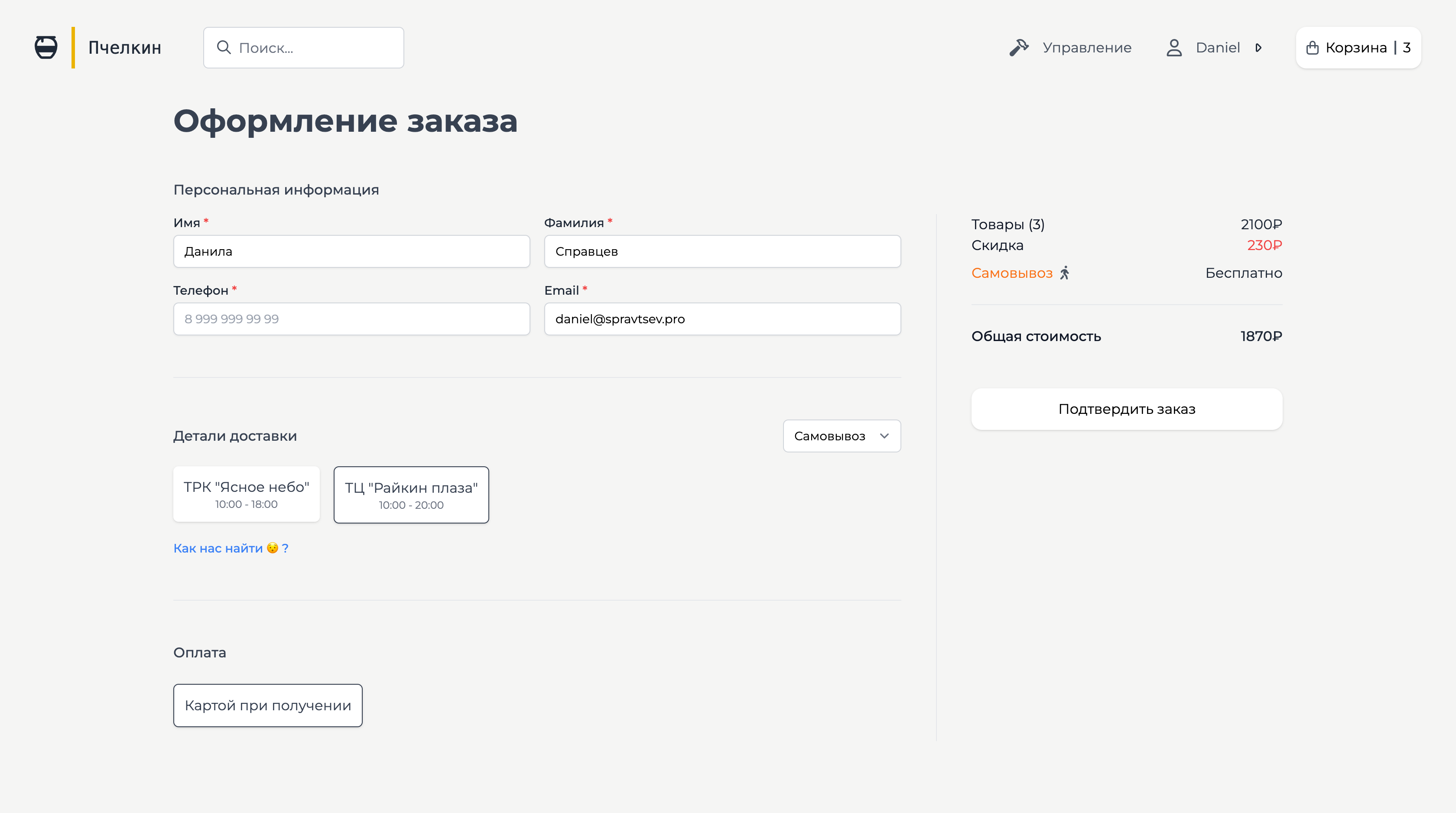Click the Телефон input field
Image resolution: width=1456 pixels, height=813 pixels.
(x=351, y=318)
